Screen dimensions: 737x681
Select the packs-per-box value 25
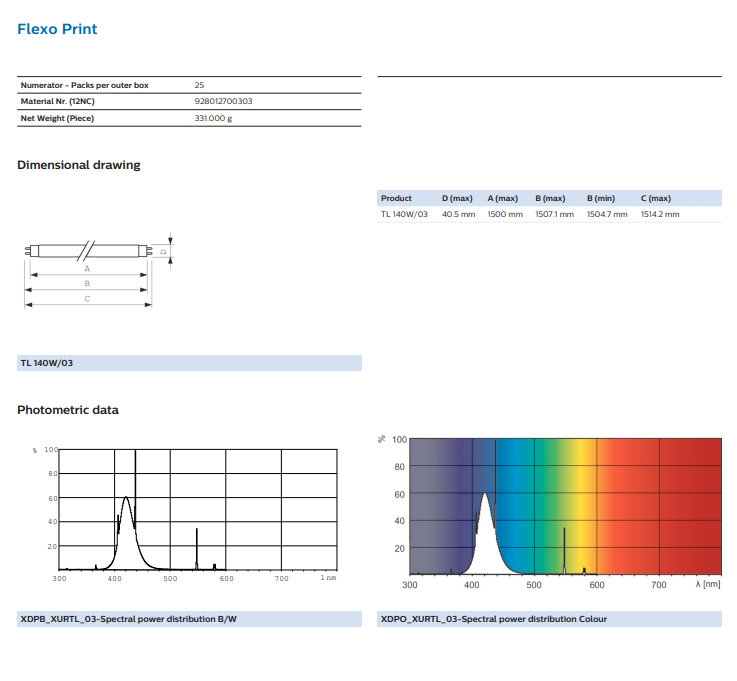[x=199, y=85]
